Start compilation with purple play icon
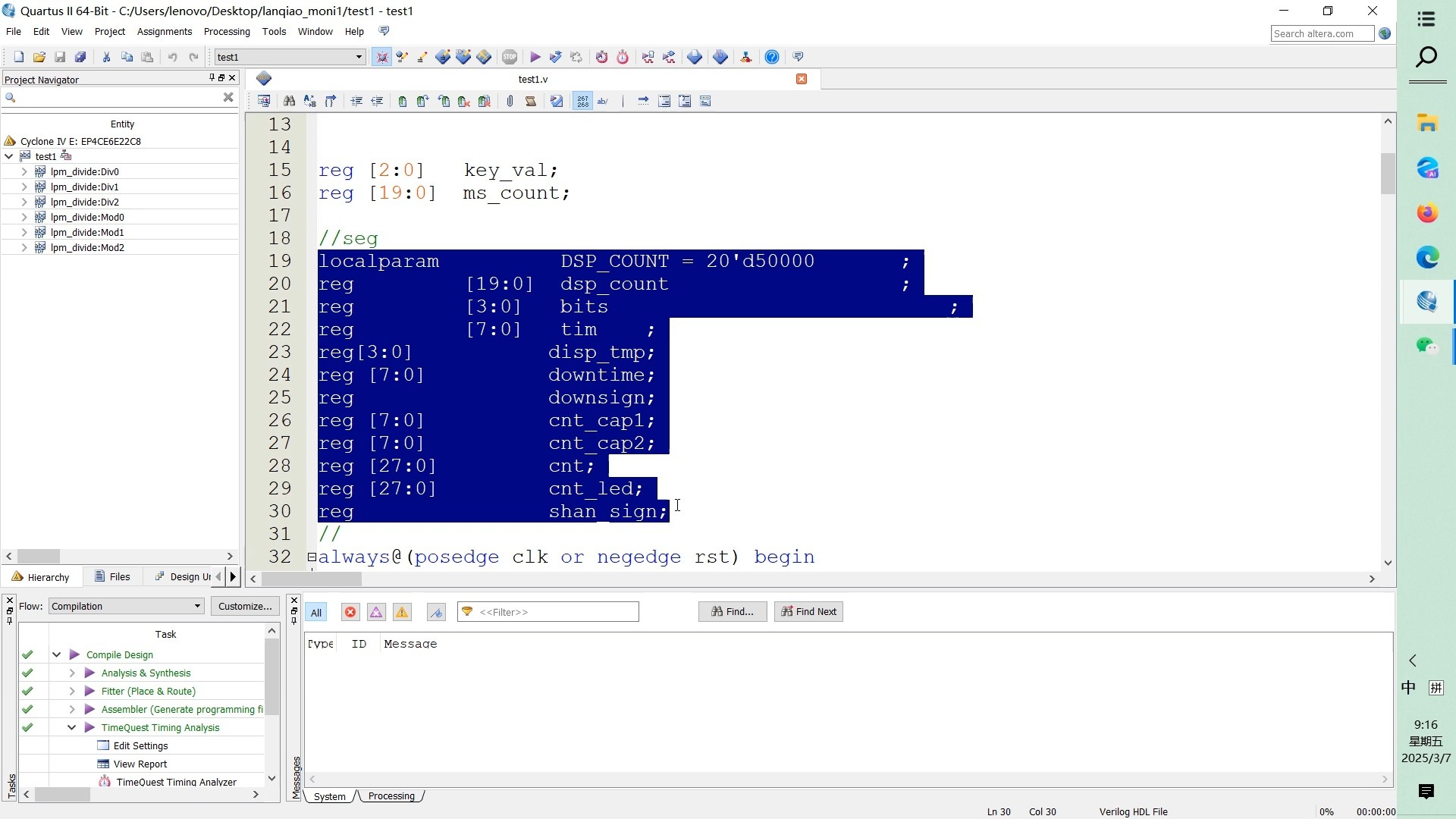 click(x=535, y=57)
